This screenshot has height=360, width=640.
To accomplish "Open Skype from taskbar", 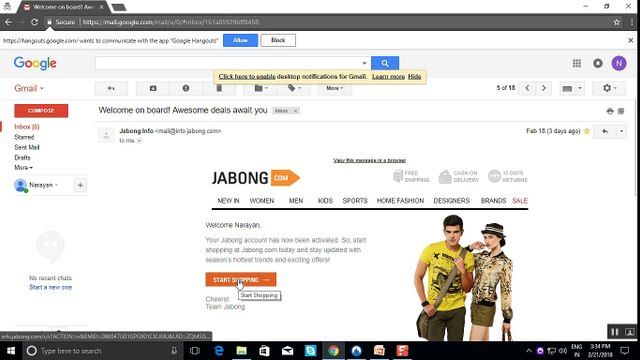I will [310, 351].
